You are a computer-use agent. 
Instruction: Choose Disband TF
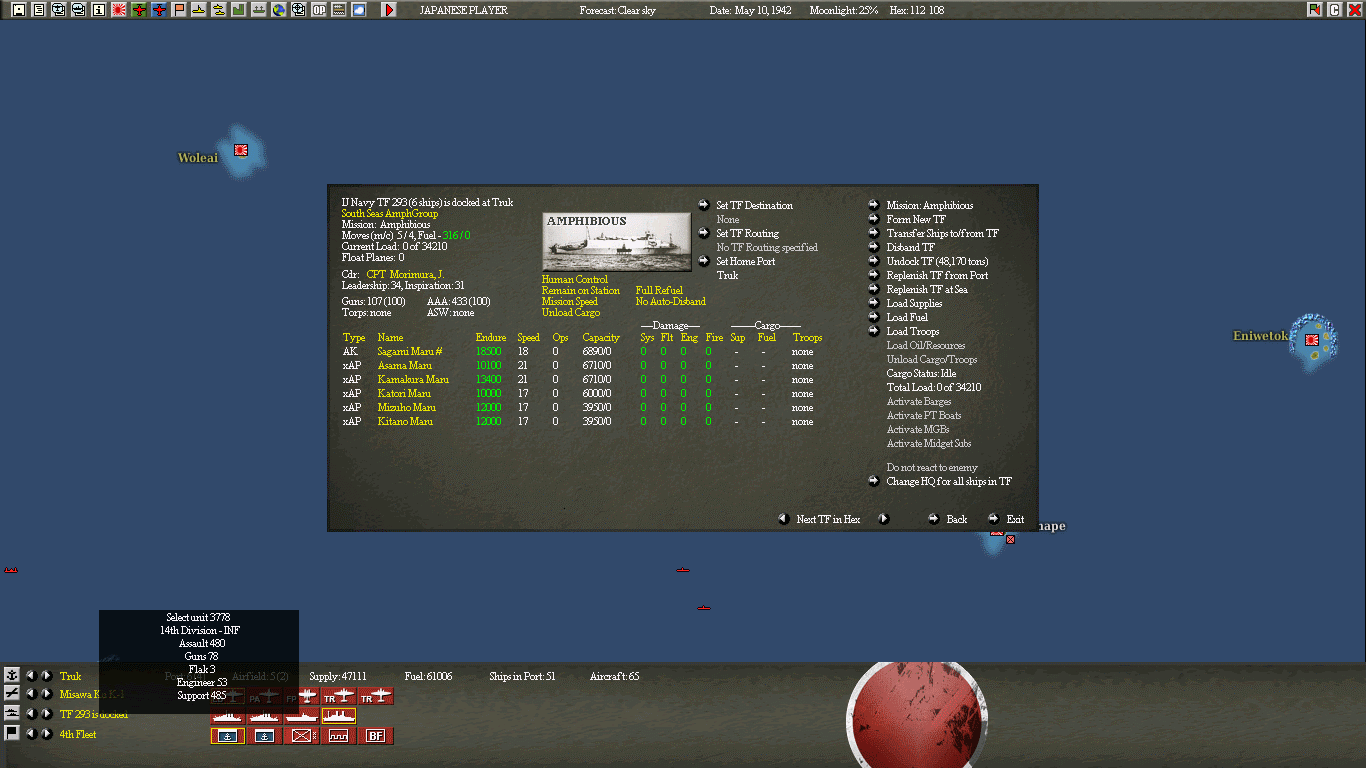pos(911,248)
